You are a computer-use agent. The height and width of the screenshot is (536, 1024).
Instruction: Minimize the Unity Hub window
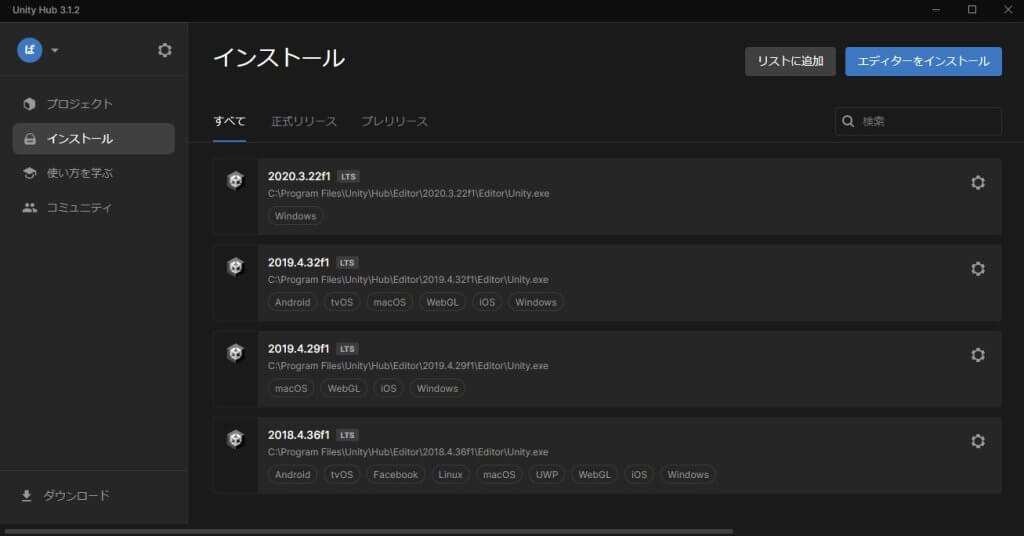(936, 10)
